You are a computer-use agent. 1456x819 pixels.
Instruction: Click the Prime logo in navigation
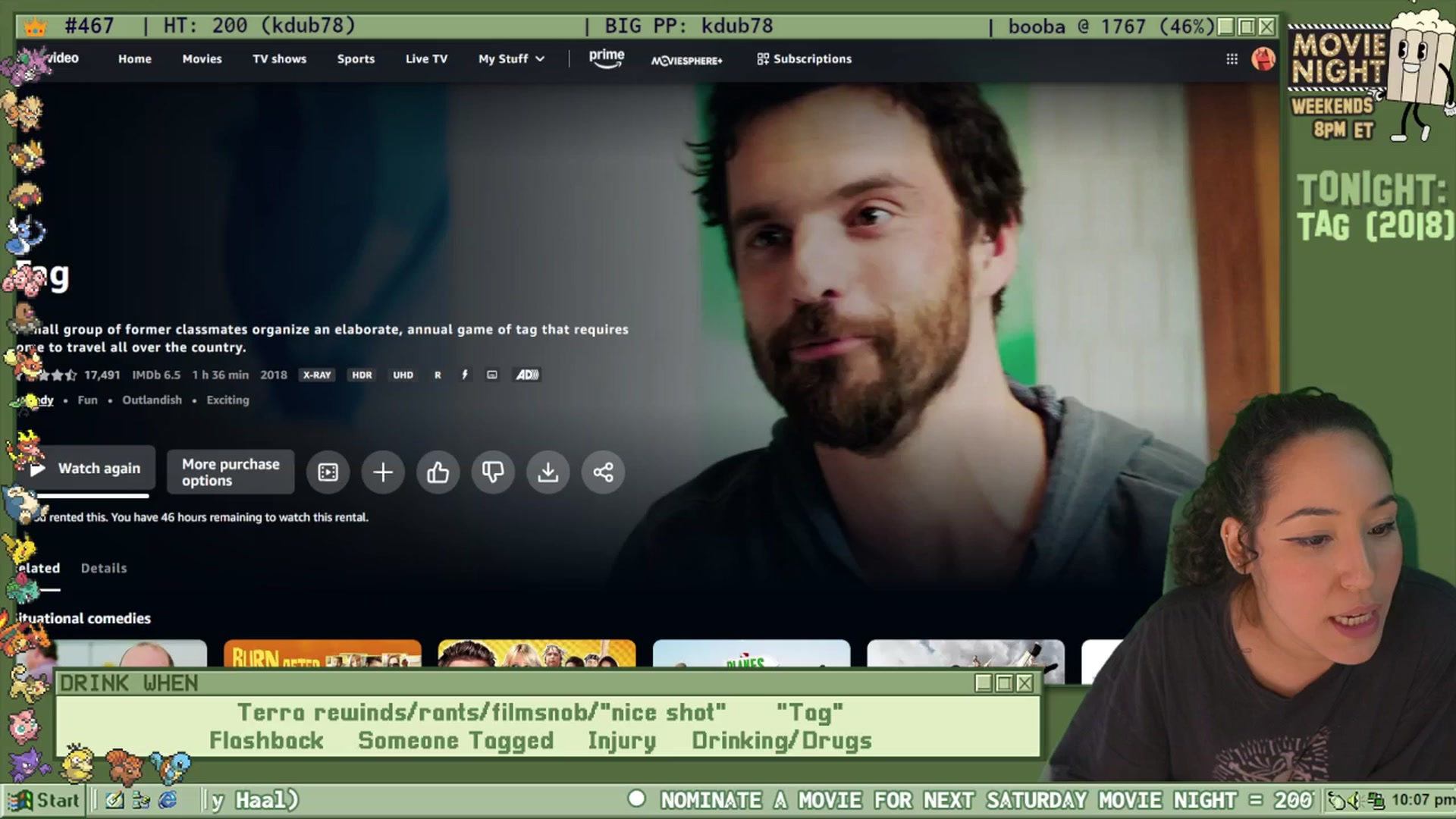pos(607,58)
